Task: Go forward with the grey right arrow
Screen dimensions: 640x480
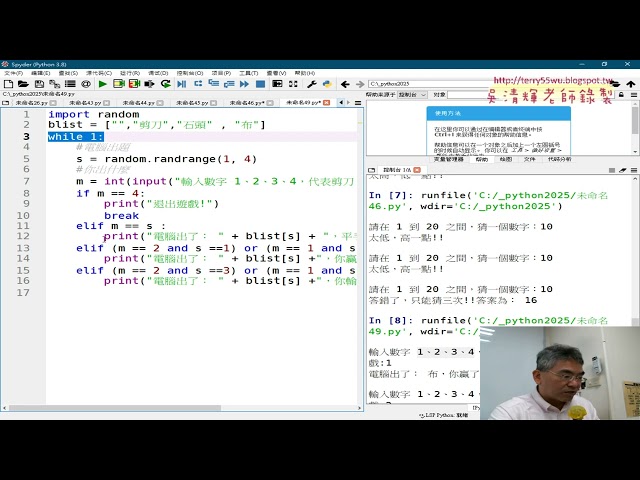Action: [360, 84]
